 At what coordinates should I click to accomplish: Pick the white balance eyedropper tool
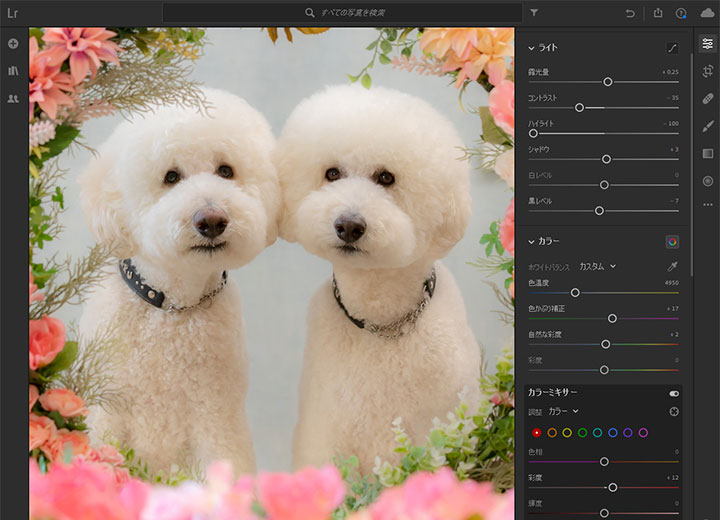672,266
